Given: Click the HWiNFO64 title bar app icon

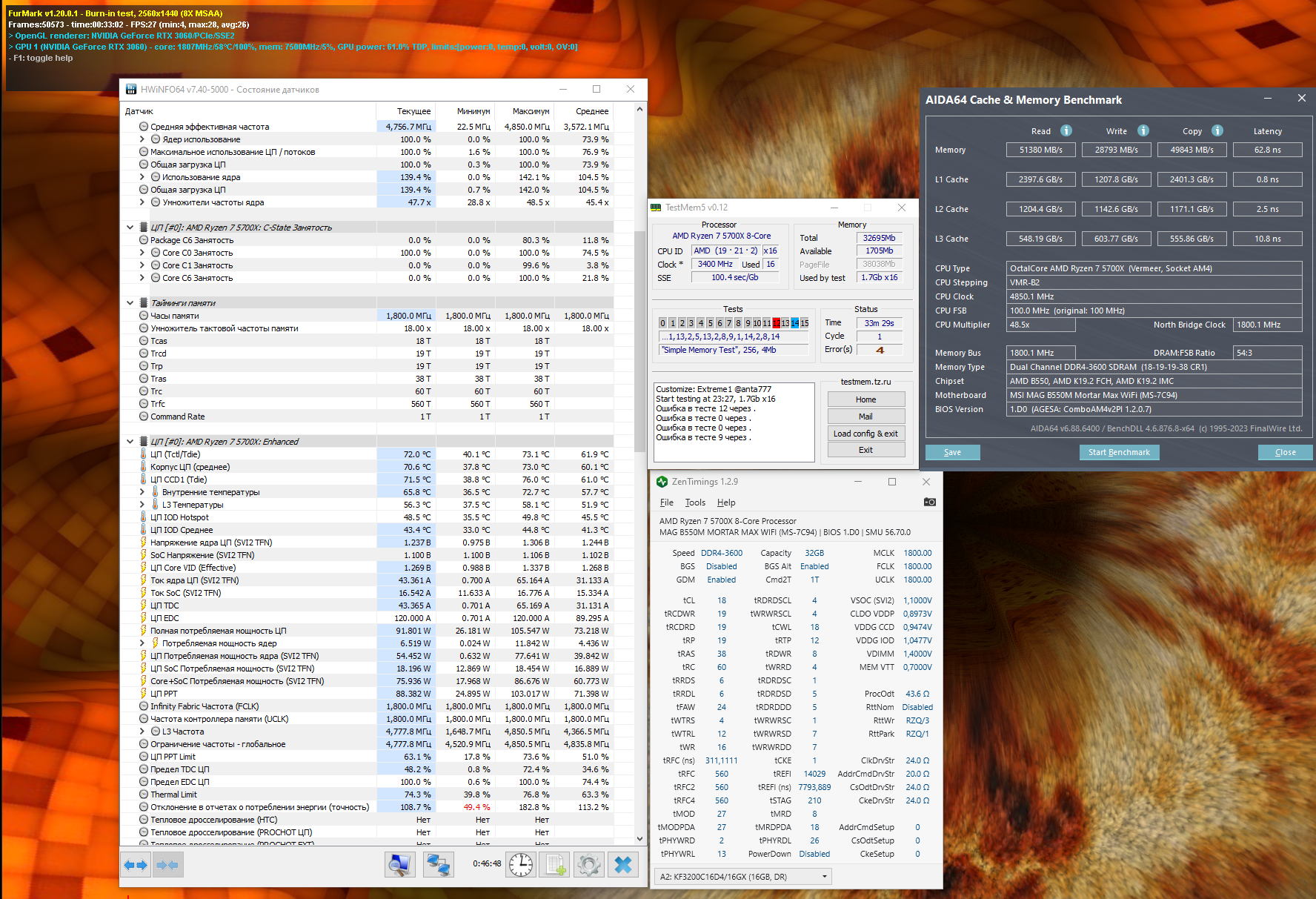Looking at the screenshot, I should tap(131, 90).
